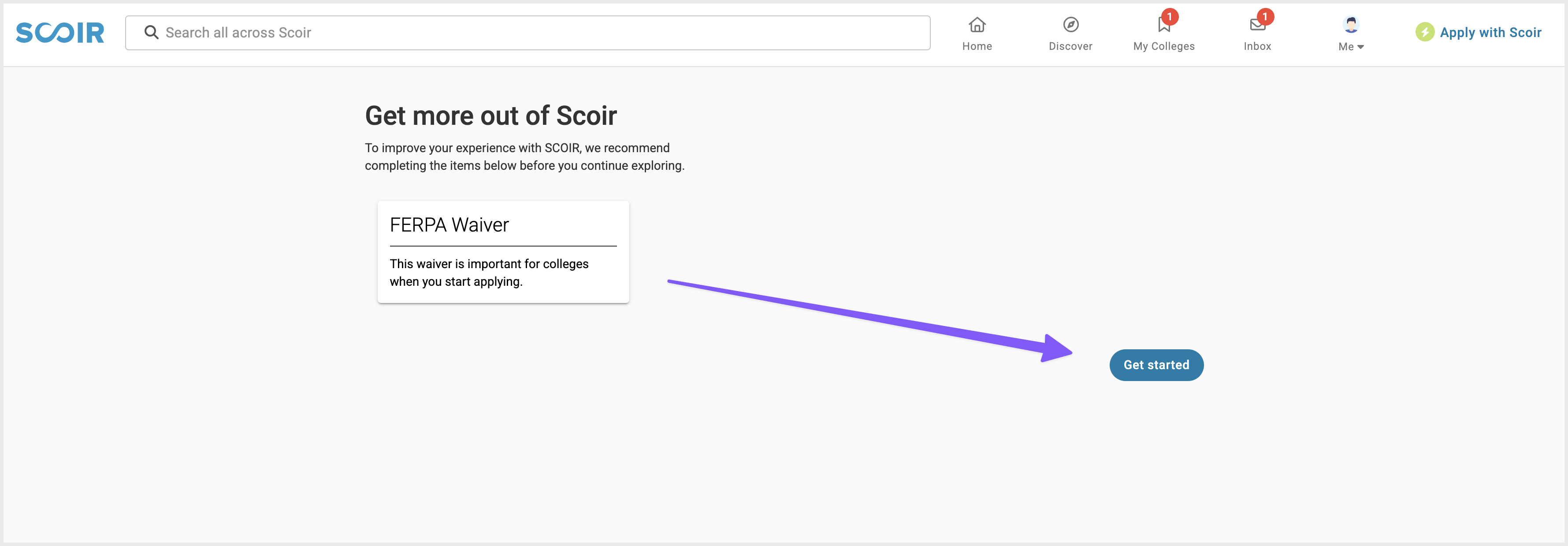Screen dimensions: 1568x546
Task: Click the Get started button
Action: tap(1156, 365)
